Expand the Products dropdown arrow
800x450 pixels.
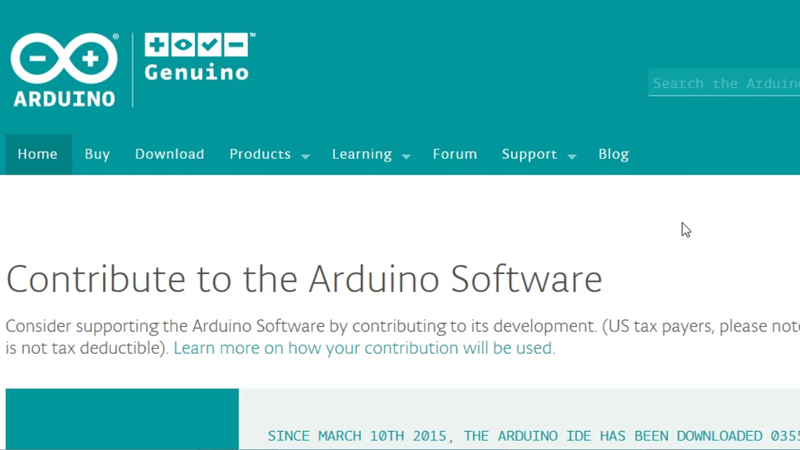(305, 157)
